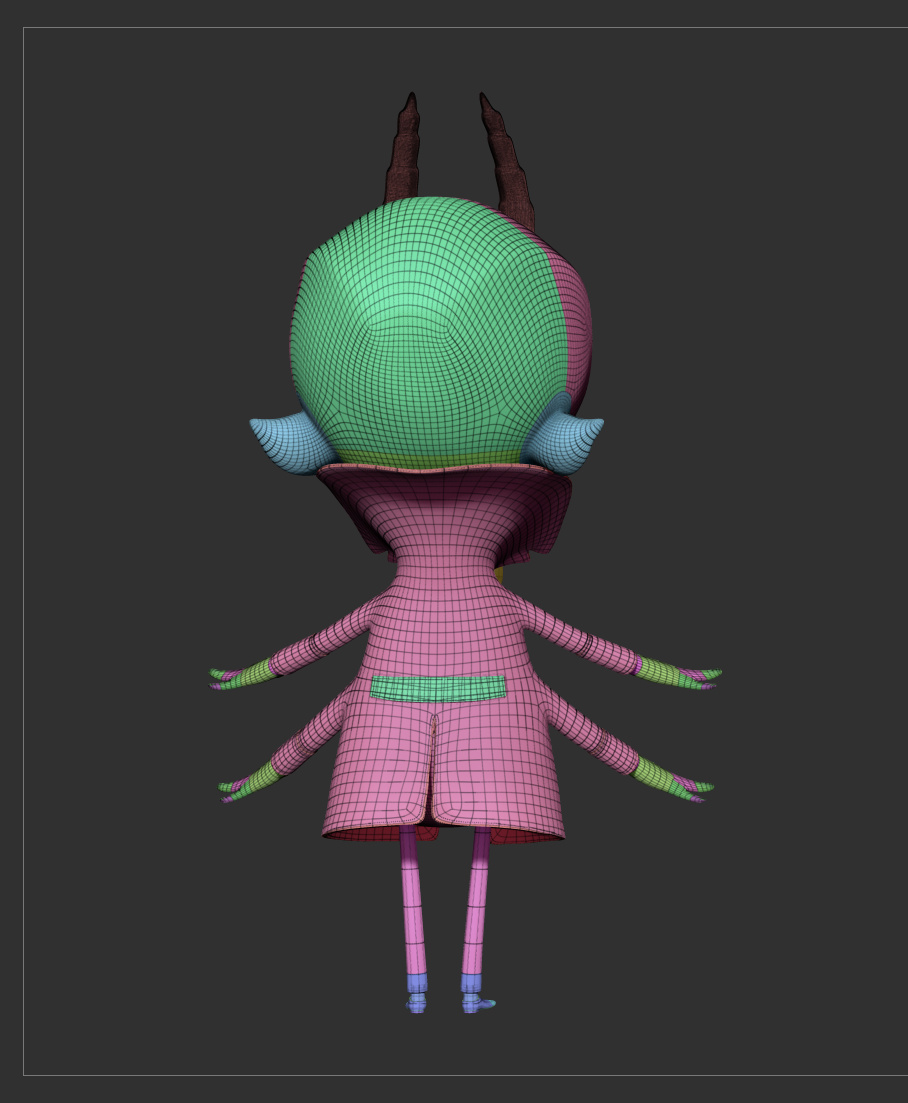Select the green rectangular patch on the coat
908x1103 pixels.
click(437, 688)
